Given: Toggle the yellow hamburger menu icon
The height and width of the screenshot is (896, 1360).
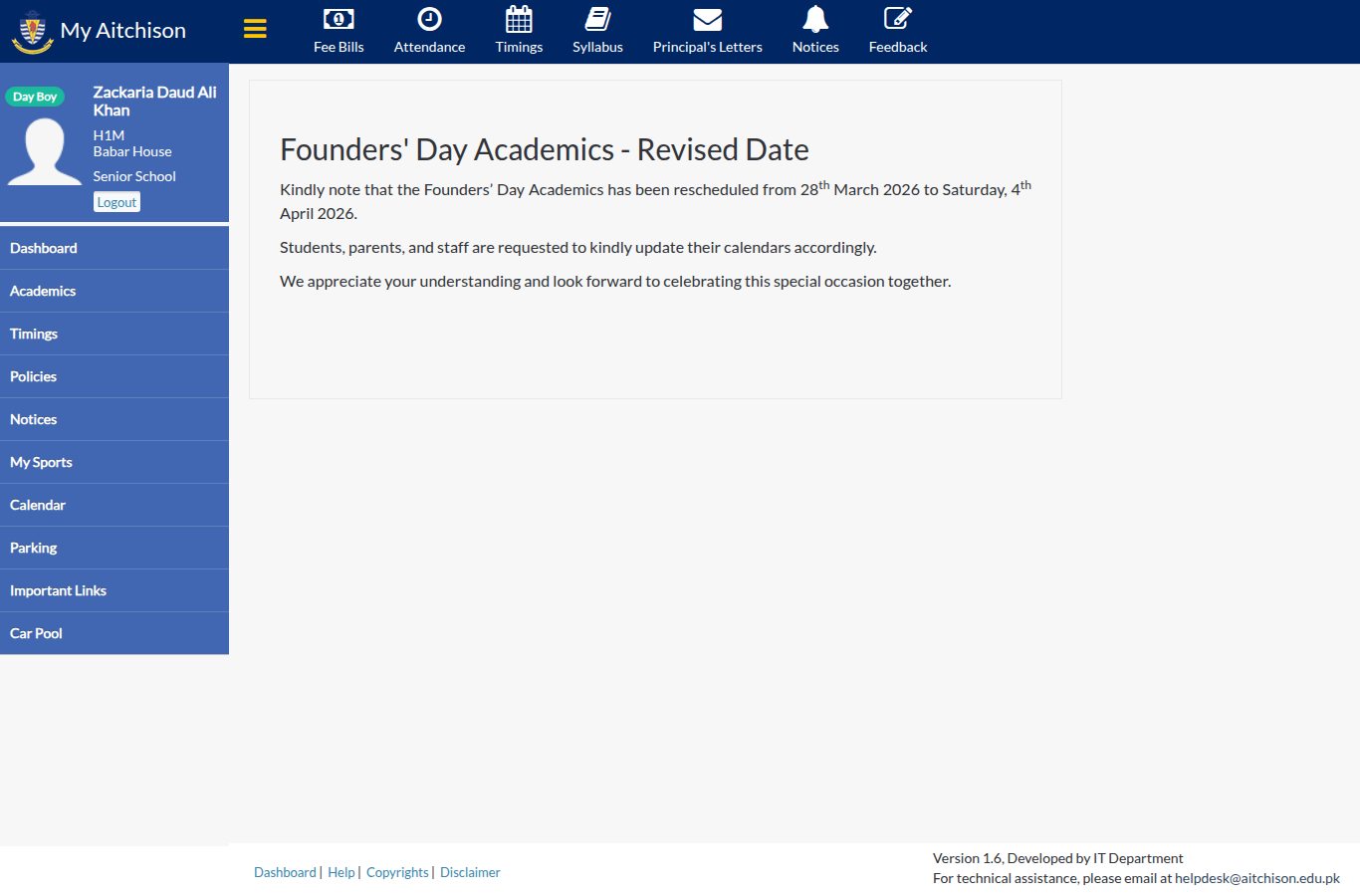Looking at the screenshot, I should [255, 29].
